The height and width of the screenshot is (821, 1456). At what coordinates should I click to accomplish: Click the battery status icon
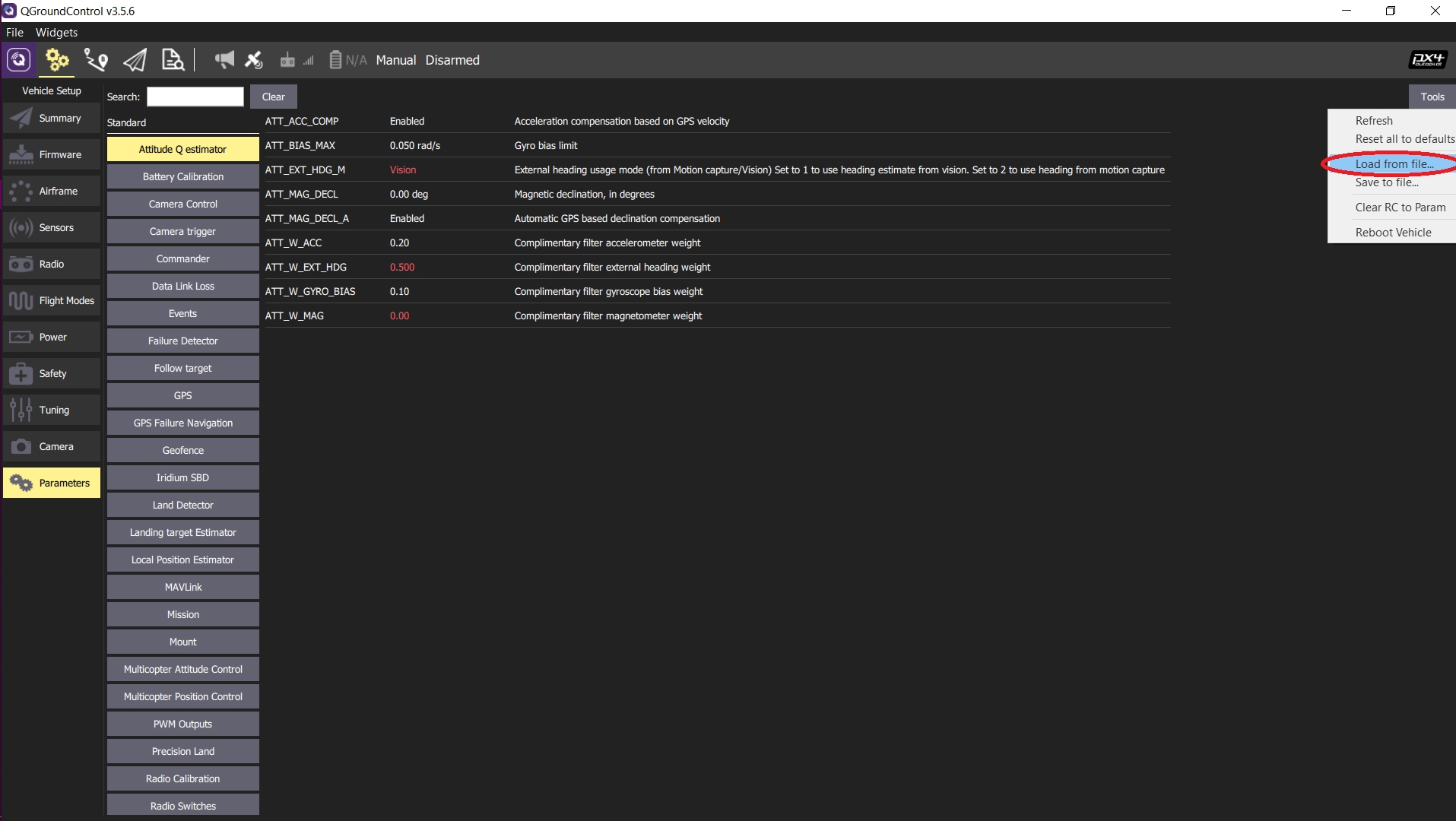335,60
